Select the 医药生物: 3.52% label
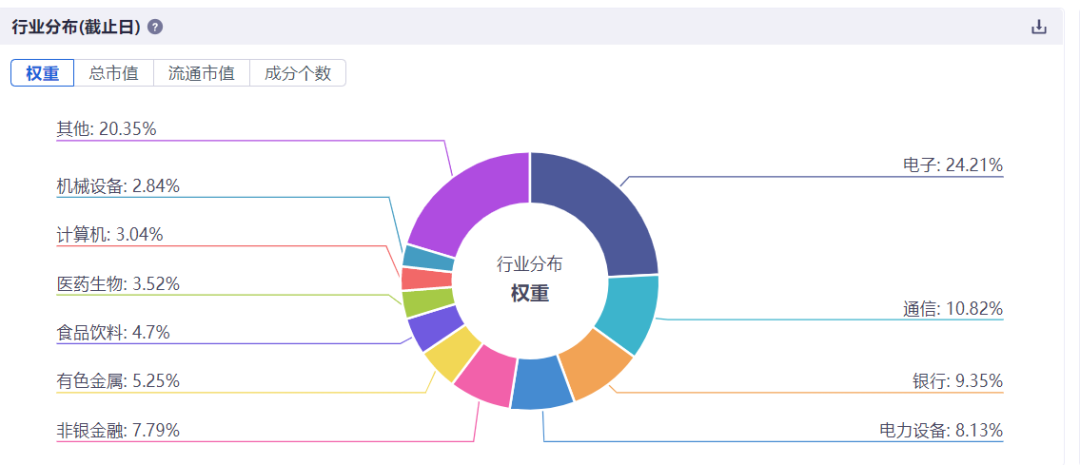Viewport: 1080px width, 465px height. [x=118, y=283]
